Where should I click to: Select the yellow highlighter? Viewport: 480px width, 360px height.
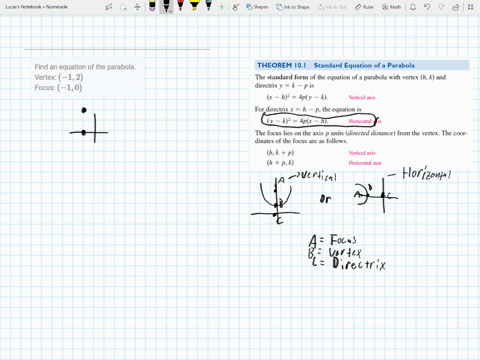point(194,6)
